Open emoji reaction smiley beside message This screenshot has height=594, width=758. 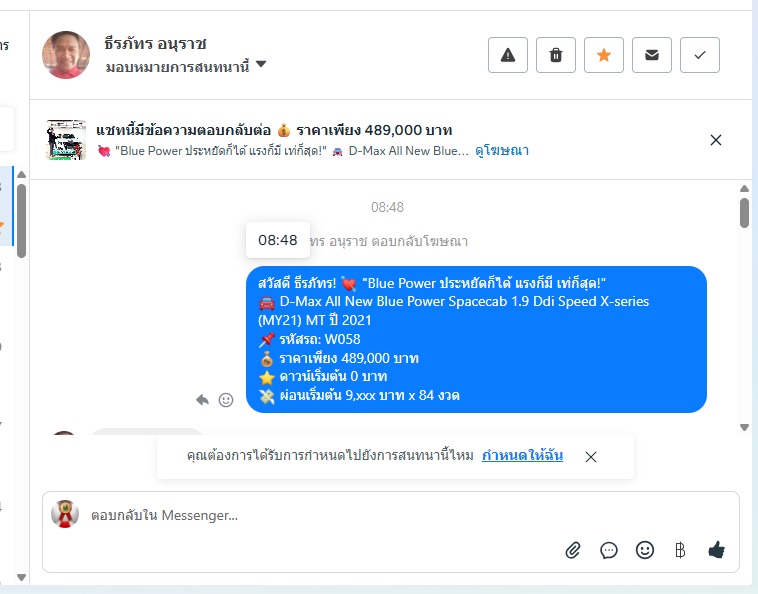point(226,400)
